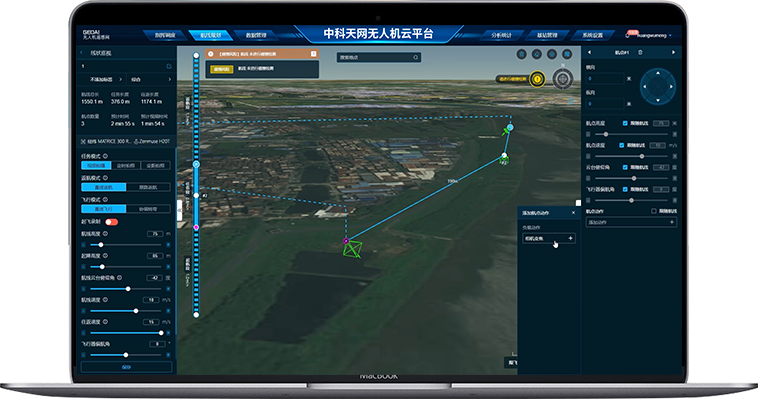Dismiss the orange collision risk notice
This screenshot has width=758, height=399.
pos(313,54)
